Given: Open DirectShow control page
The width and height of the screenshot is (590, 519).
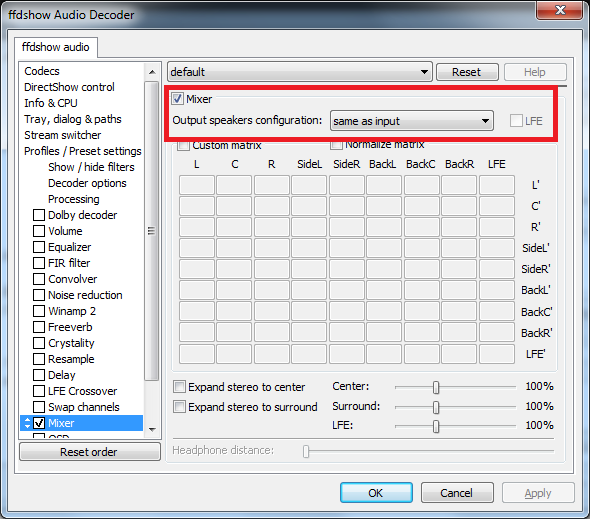Looking at the screenshot, I should (x=69, y=87).
